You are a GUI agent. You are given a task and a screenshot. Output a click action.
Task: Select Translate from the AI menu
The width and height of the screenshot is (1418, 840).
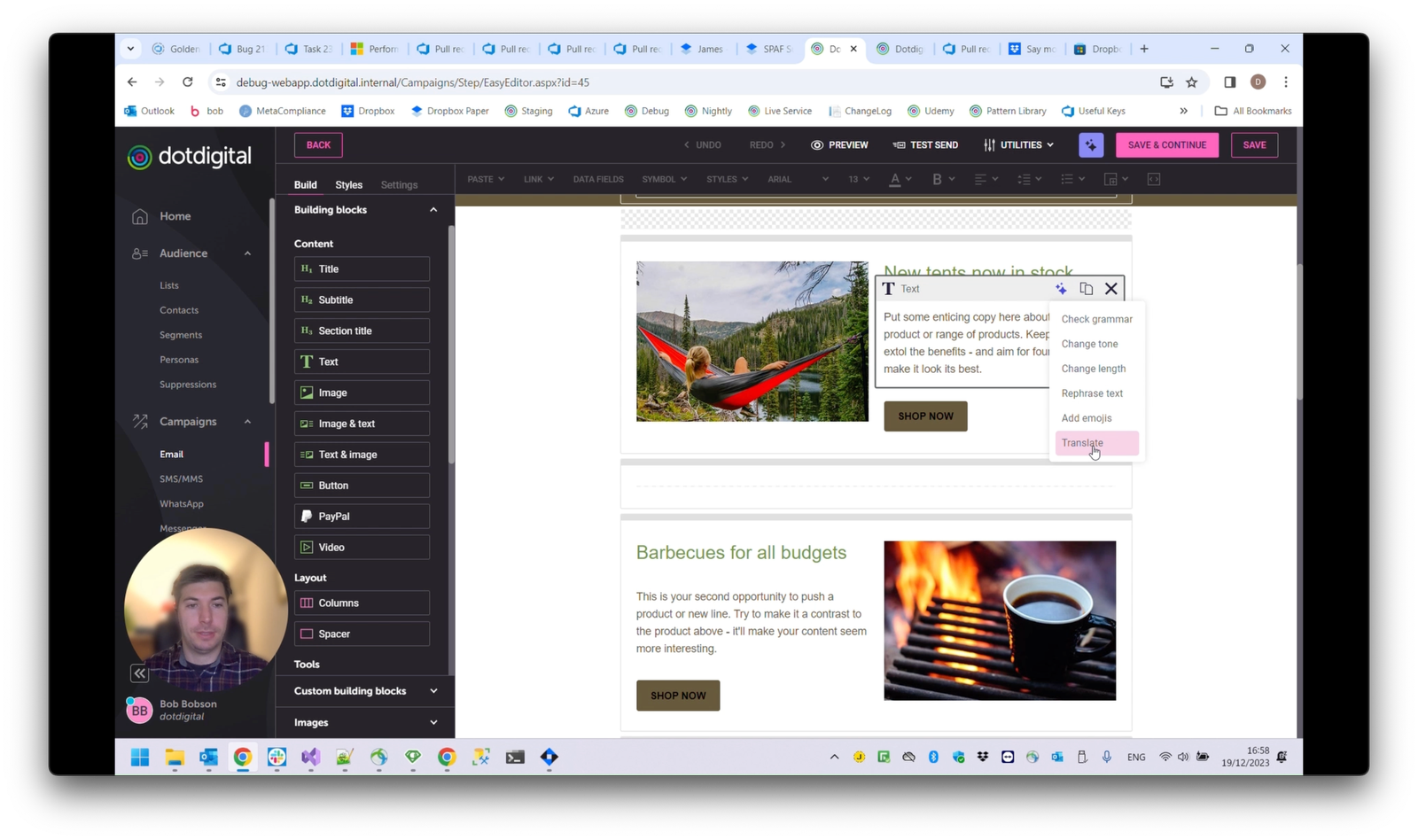(1083, 443)
